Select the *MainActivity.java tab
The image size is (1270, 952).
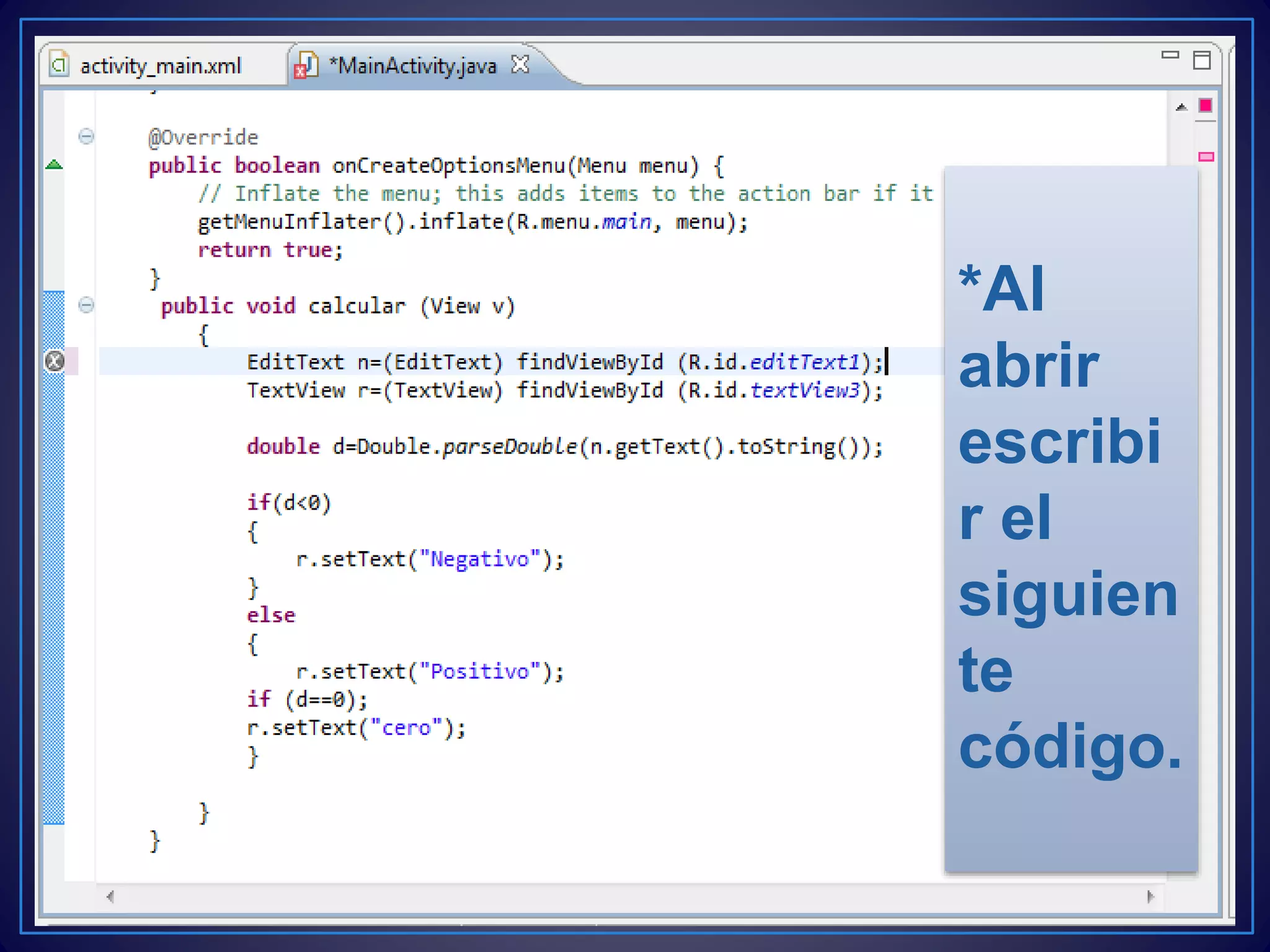[413, 66]
